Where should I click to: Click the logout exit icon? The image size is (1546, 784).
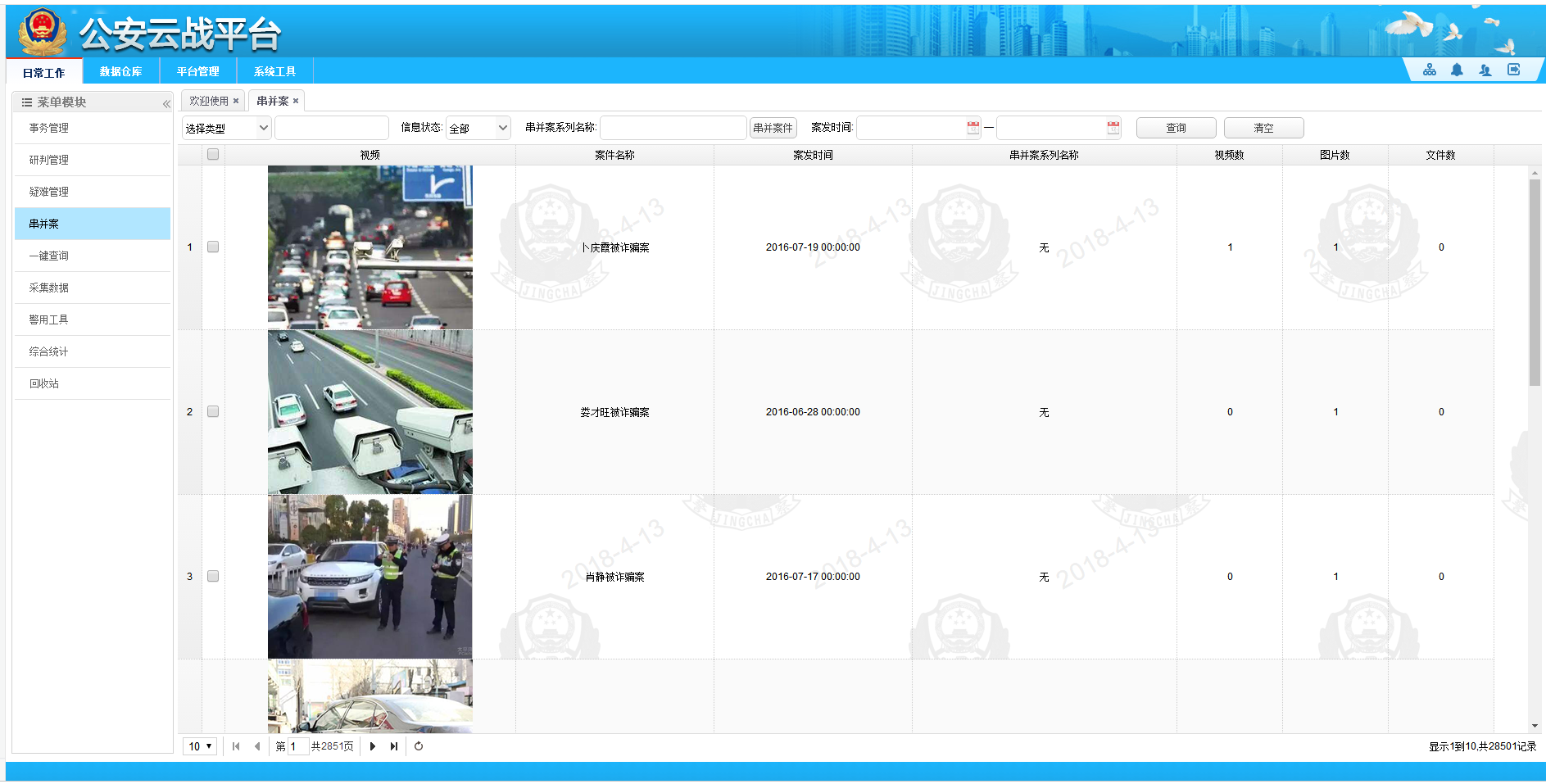pos(1514,70)
